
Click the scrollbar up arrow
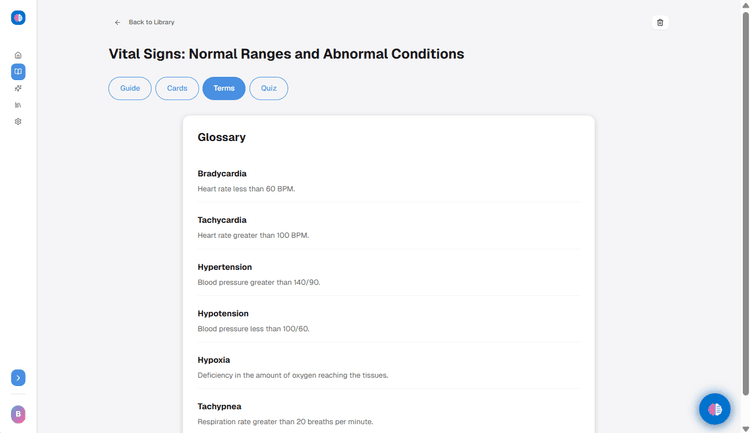coord(746,5)
